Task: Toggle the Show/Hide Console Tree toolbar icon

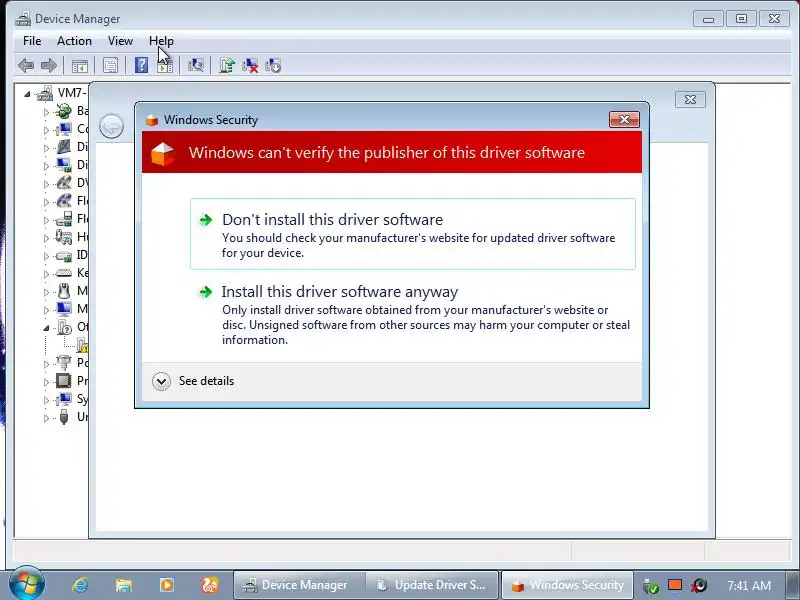Action: (80, 65)
